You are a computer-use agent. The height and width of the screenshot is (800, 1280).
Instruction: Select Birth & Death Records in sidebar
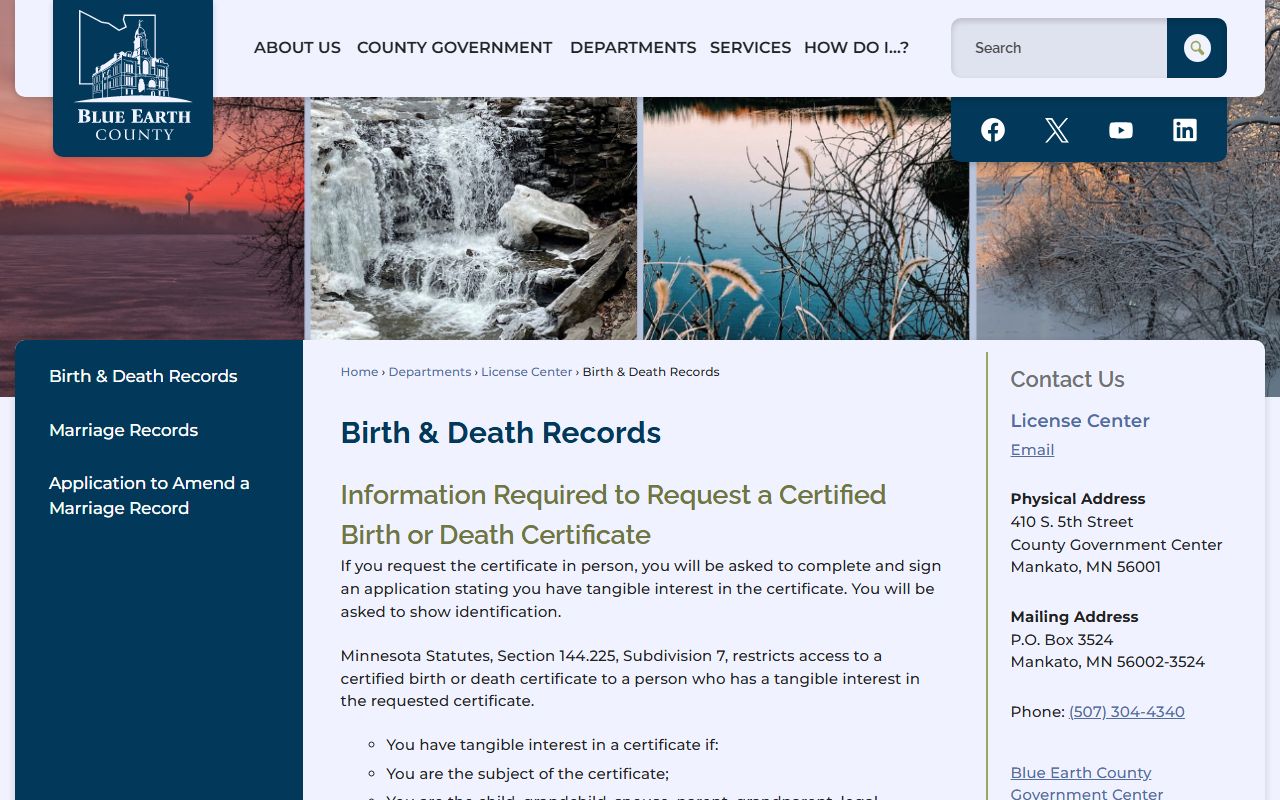[x=143, y=376]
